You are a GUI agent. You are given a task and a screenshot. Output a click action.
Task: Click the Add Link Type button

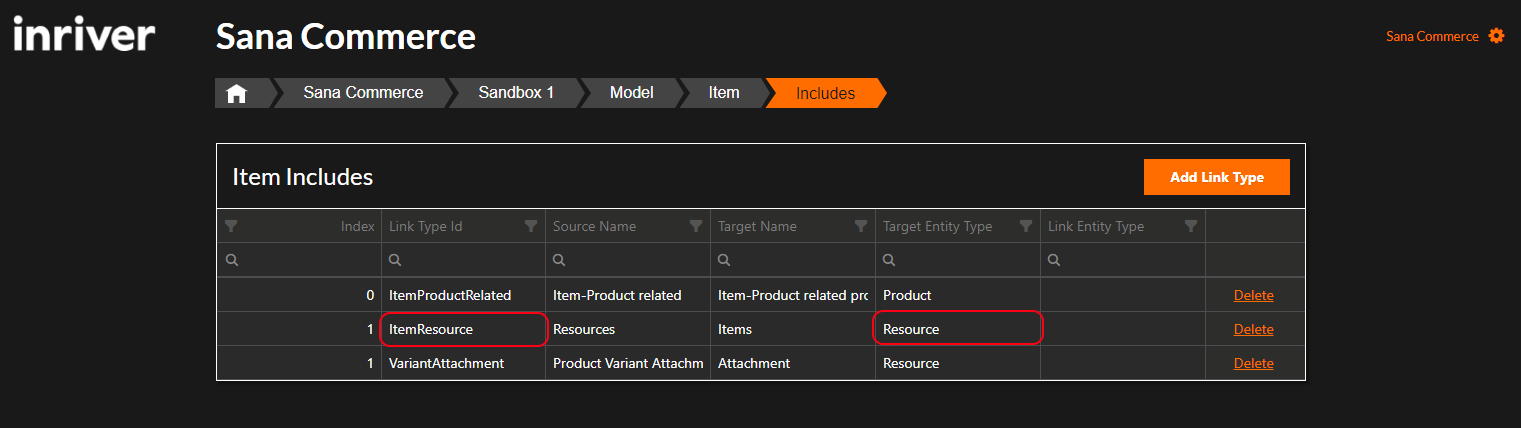coord(1217,177)
